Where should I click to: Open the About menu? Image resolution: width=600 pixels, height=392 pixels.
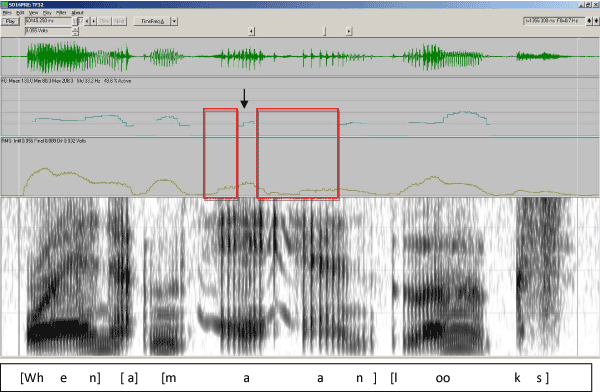click(77, 13)
